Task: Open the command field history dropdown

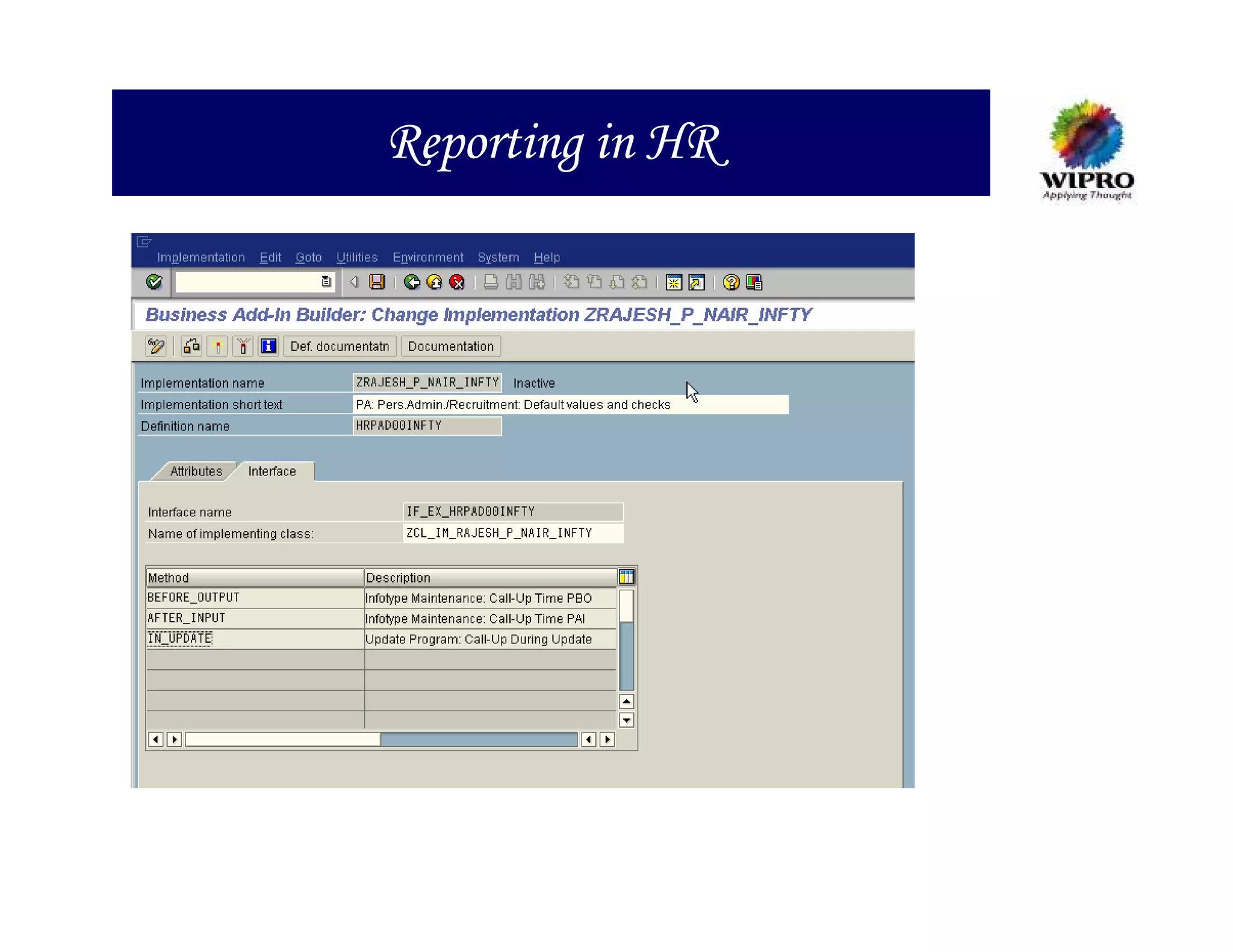Action: click(x=326, y=282)
